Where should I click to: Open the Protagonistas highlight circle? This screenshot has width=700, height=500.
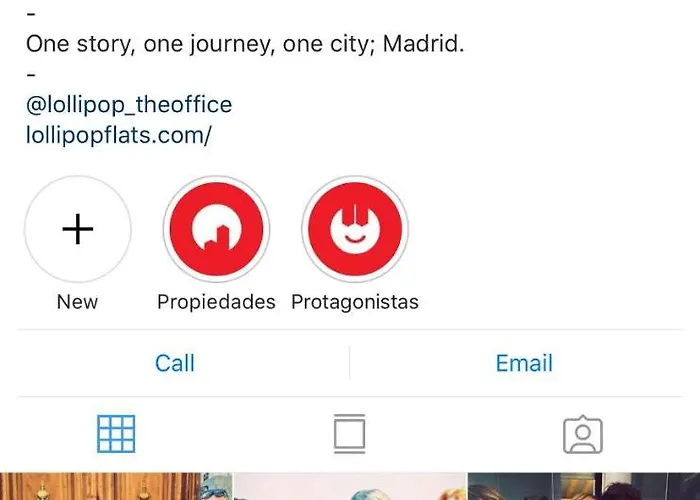pos(355,229)
